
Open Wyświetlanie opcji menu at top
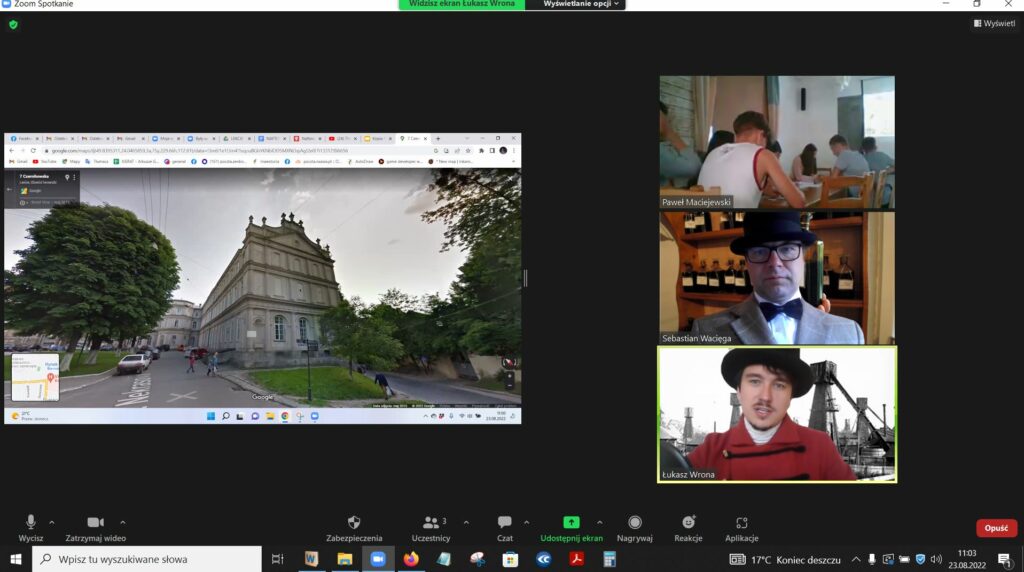(x=583, y=4)
